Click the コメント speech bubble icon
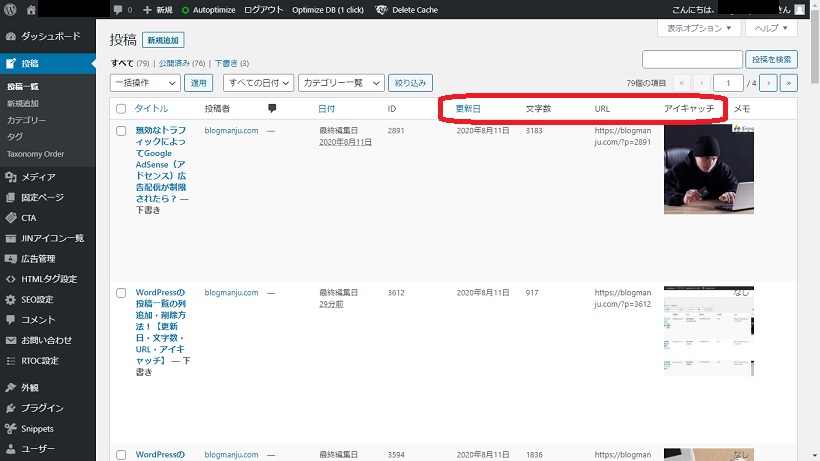The width and height of the screenshot is (820, 461). (x=10, y=319)
